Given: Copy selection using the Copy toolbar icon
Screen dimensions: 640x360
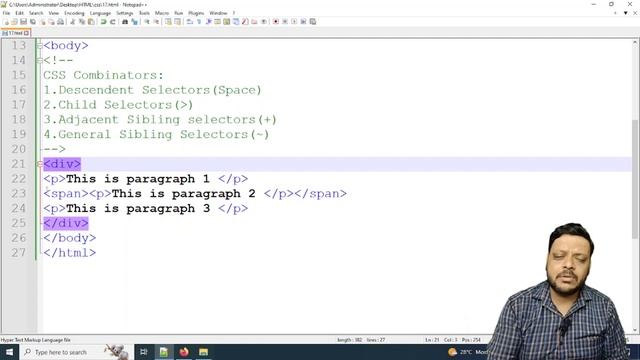Looking at the screenshot, I should pyautogui.click(x=82, y=22).
